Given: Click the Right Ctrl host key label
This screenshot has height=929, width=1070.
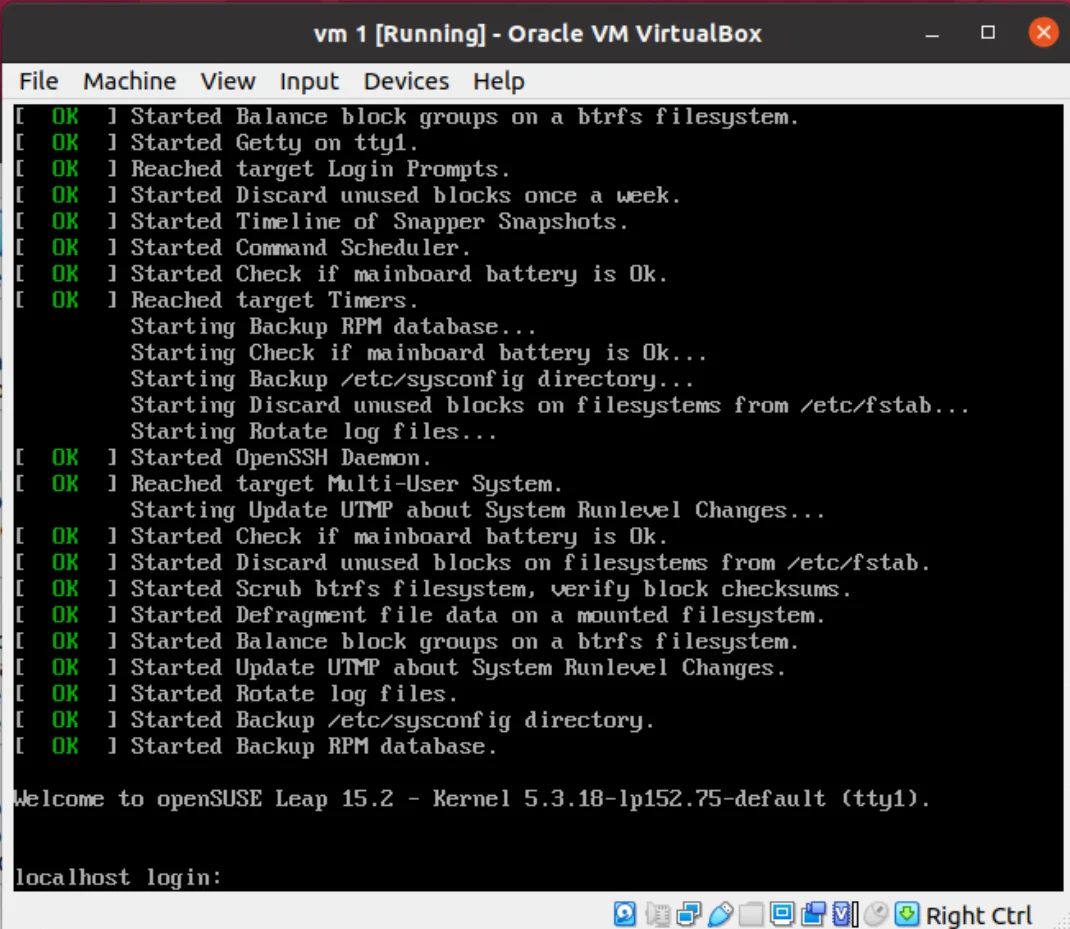Looking at the screenshot, I should click(979, 915).
